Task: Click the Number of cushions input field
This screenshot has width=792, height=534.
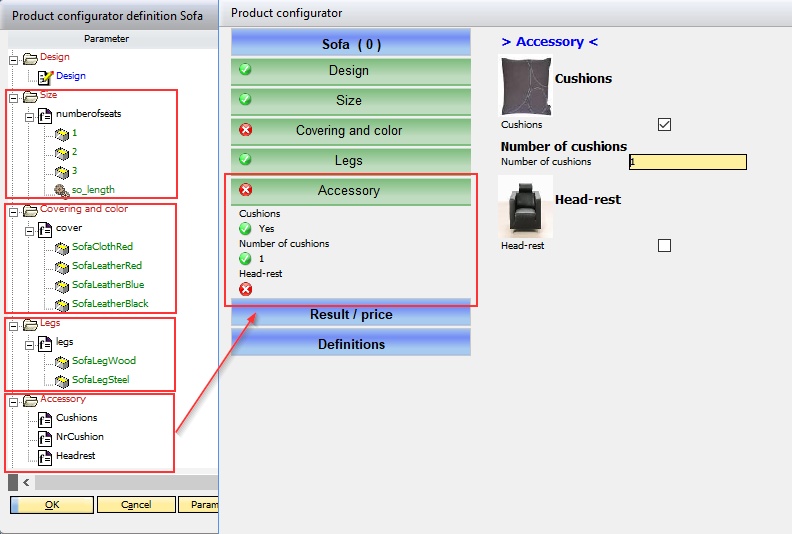Action: 687,162
